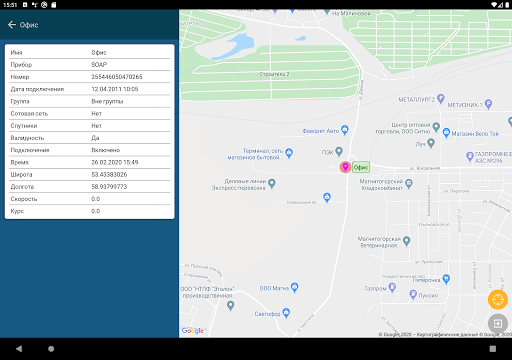The image size is (512, 360).
Task: Tap the gray exit button on map
Action: (x=498, y=323)
